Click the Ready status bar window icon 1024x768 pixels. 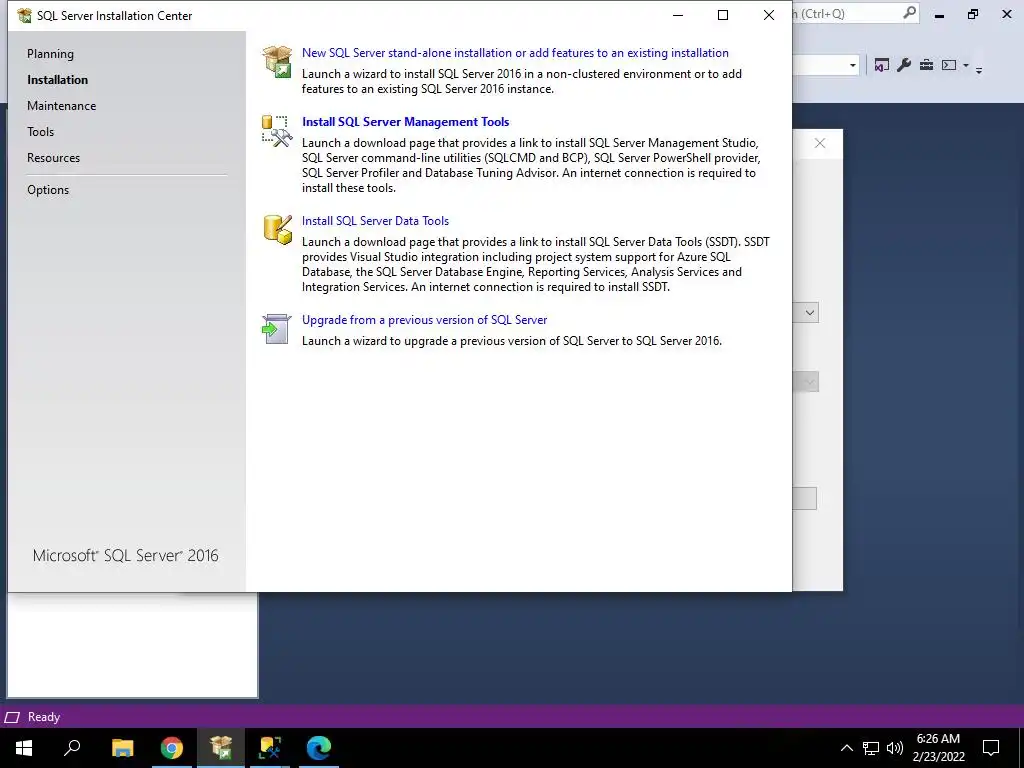pyautogui.click(x=12, y=717)
